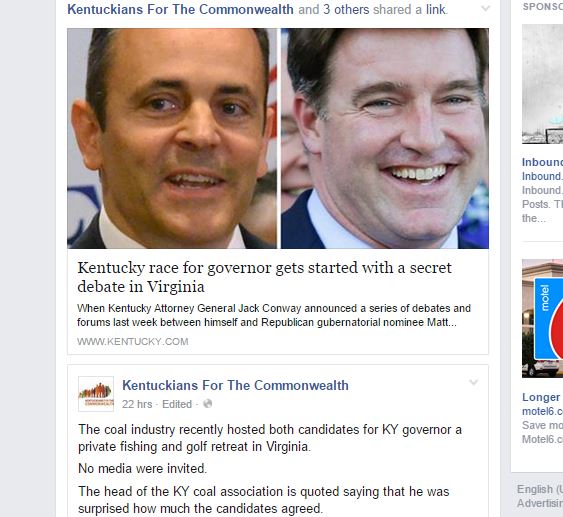Click the public globe privacy icon
This screenshot has width=563, height=517.
click(x=208, y=404)
